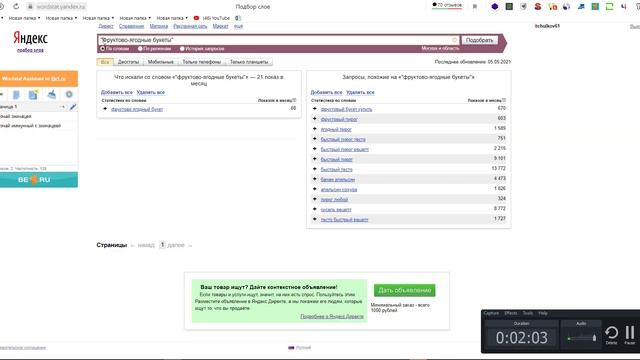This screenshot has height=360, width=640.
Task: Open the YouTube bookmark in bookmarks bar
Action: click(212, 18)
